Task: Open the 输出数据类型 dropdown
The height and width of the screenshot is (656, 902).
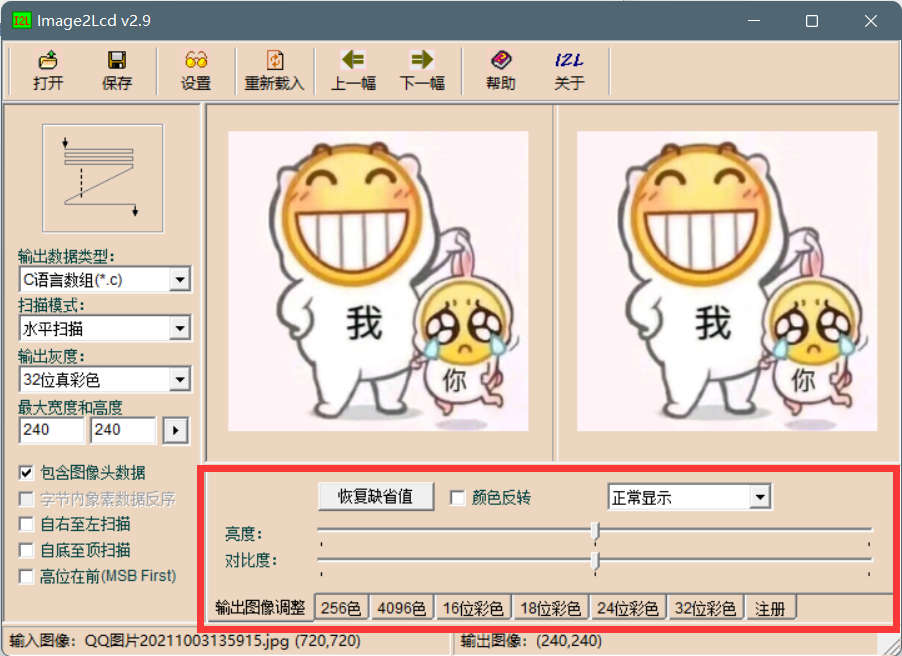Action: point(180,280)
